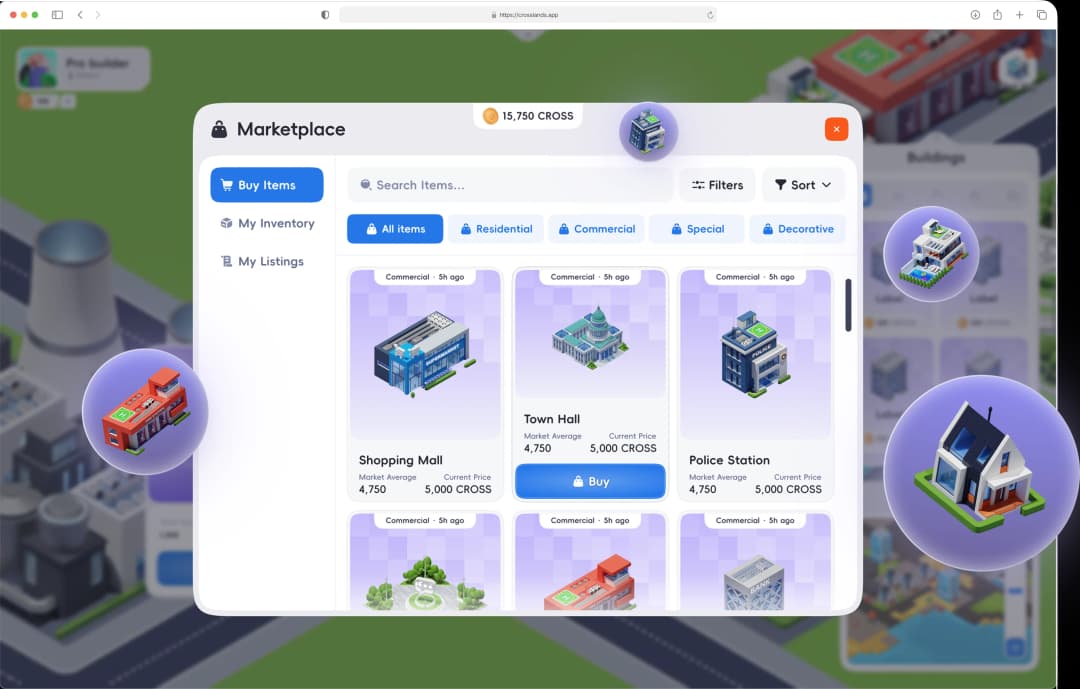
Task: Click the browser forward arrow
Action: click(x=98, y=14)
